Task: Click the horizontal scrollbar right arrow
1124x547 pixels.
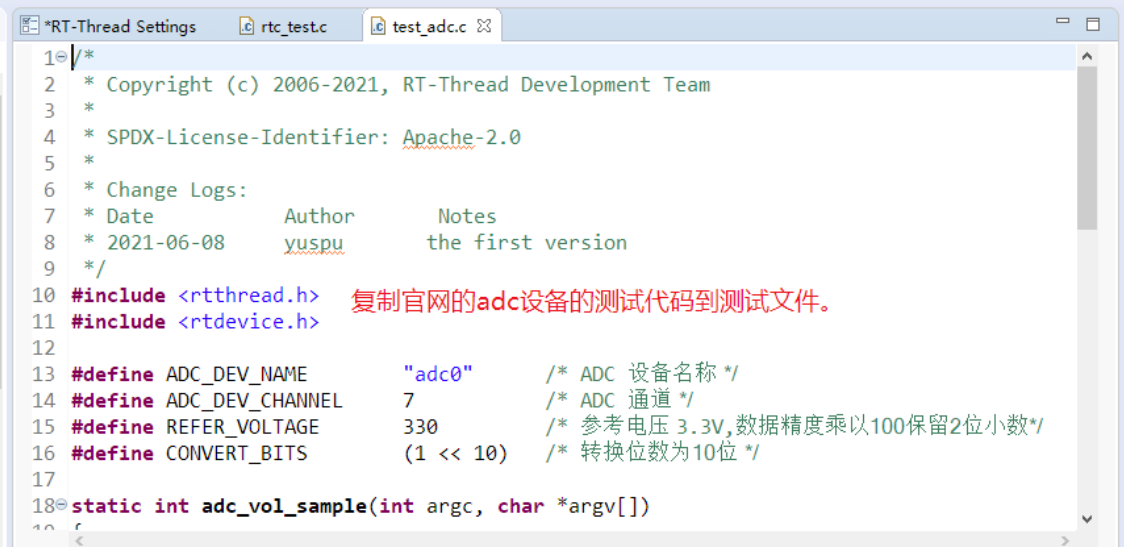Action: (1065, 541)
